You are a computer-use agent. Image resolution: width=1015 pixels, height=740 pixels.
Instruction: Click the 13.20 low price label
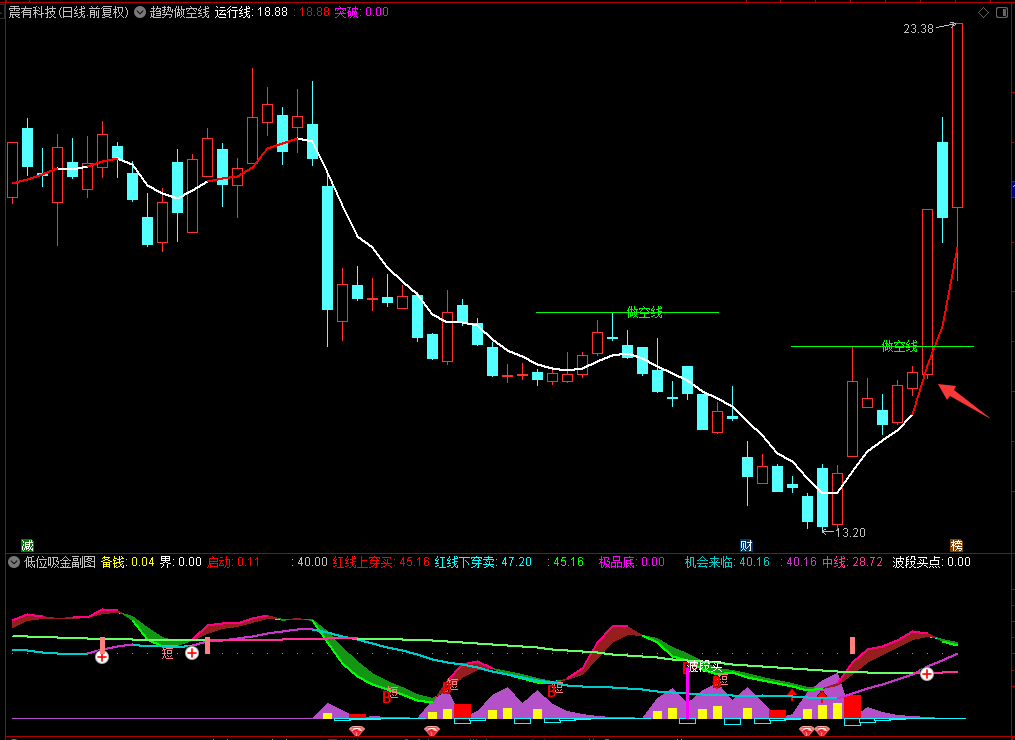tap(850, 533)
